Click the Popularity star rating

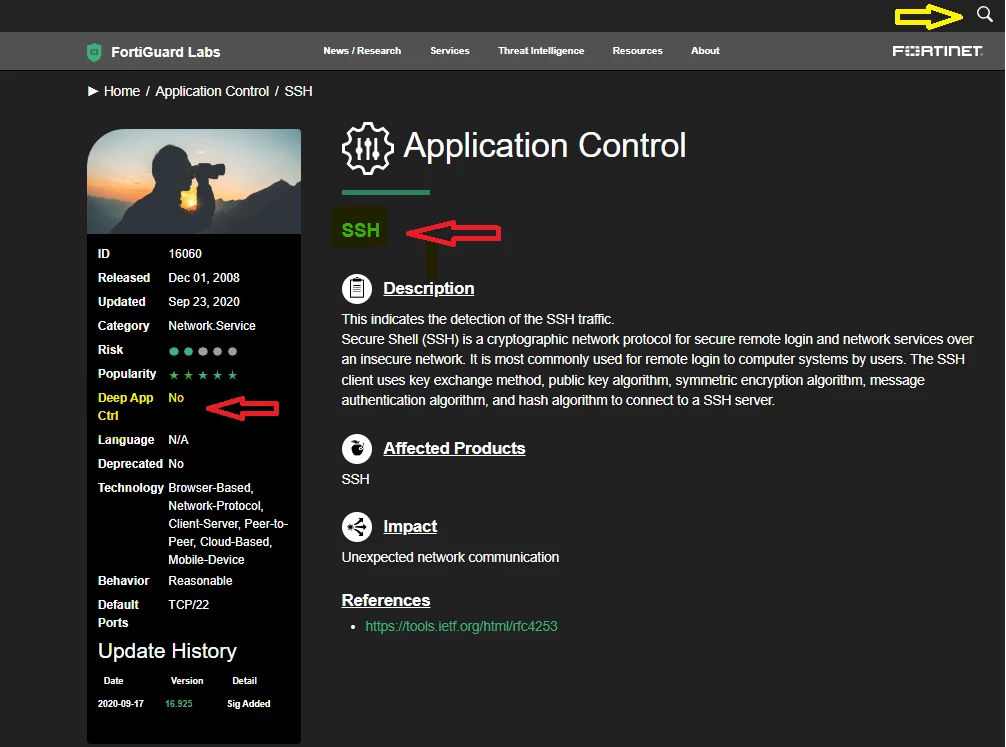click(x=203, y=375)
